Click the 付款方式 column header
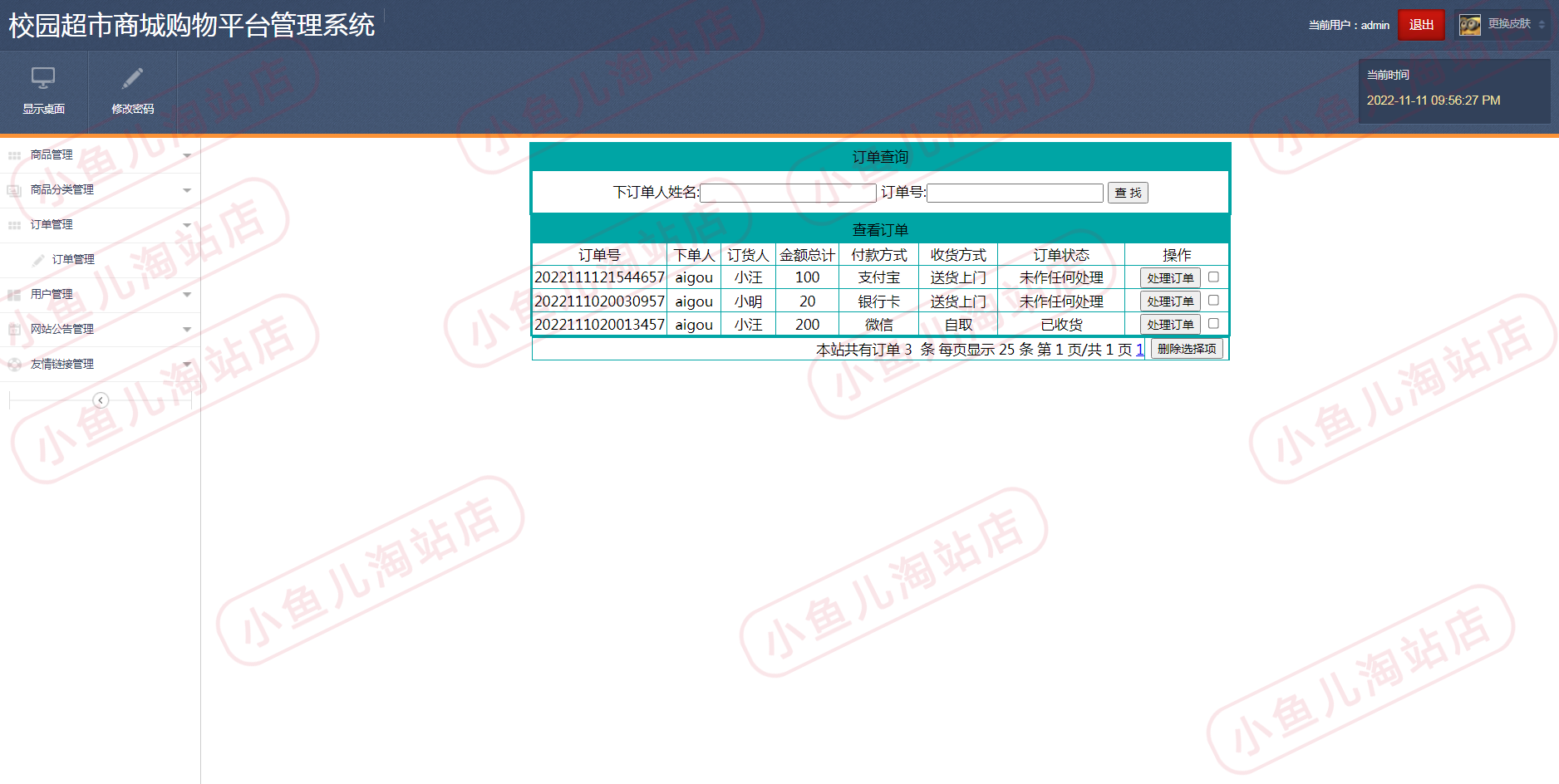 pos(878,255)
